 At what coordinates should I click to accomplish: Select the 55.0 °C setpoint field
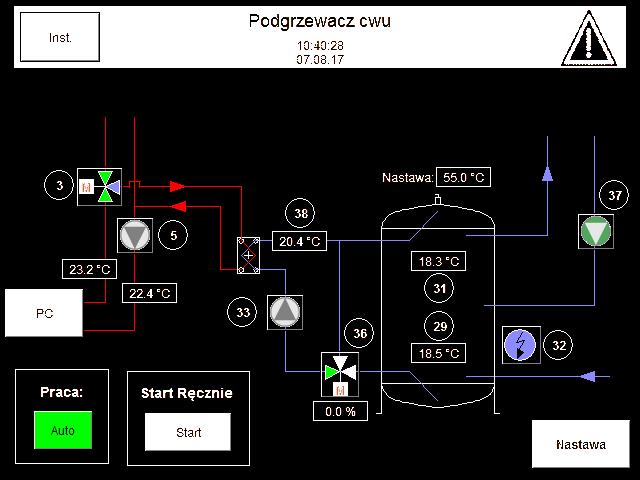pos(463,178)
